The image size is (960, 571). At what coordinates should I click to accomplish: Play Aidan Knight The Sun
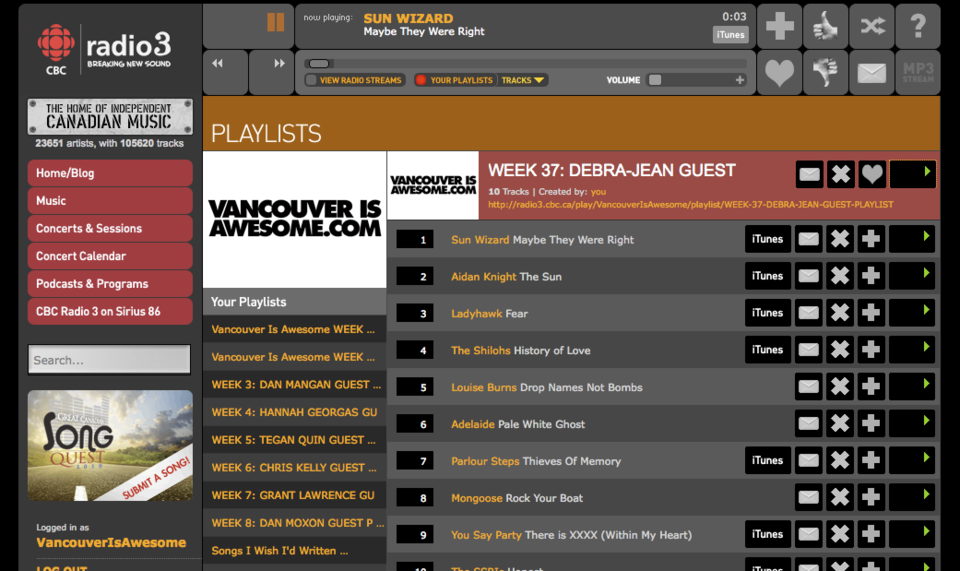pyautogui.click(x=912, y=276)
